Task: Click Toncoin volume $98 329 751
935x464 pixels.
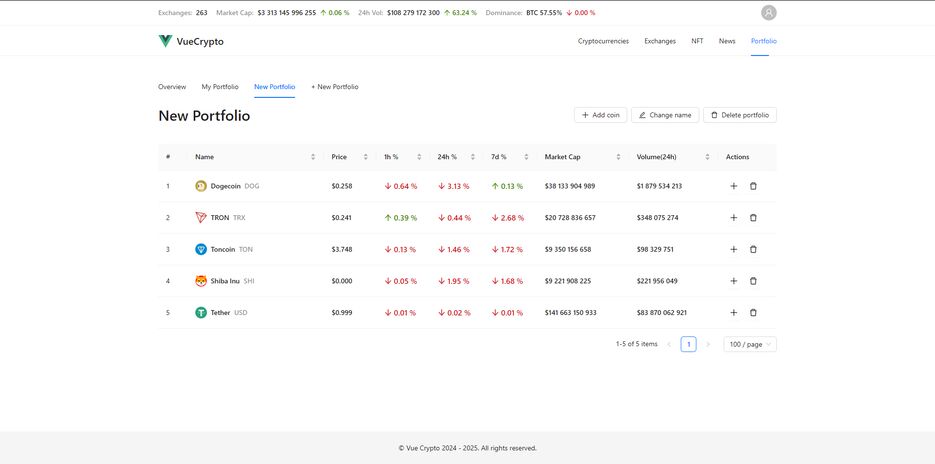Action: tap(655, 249)
